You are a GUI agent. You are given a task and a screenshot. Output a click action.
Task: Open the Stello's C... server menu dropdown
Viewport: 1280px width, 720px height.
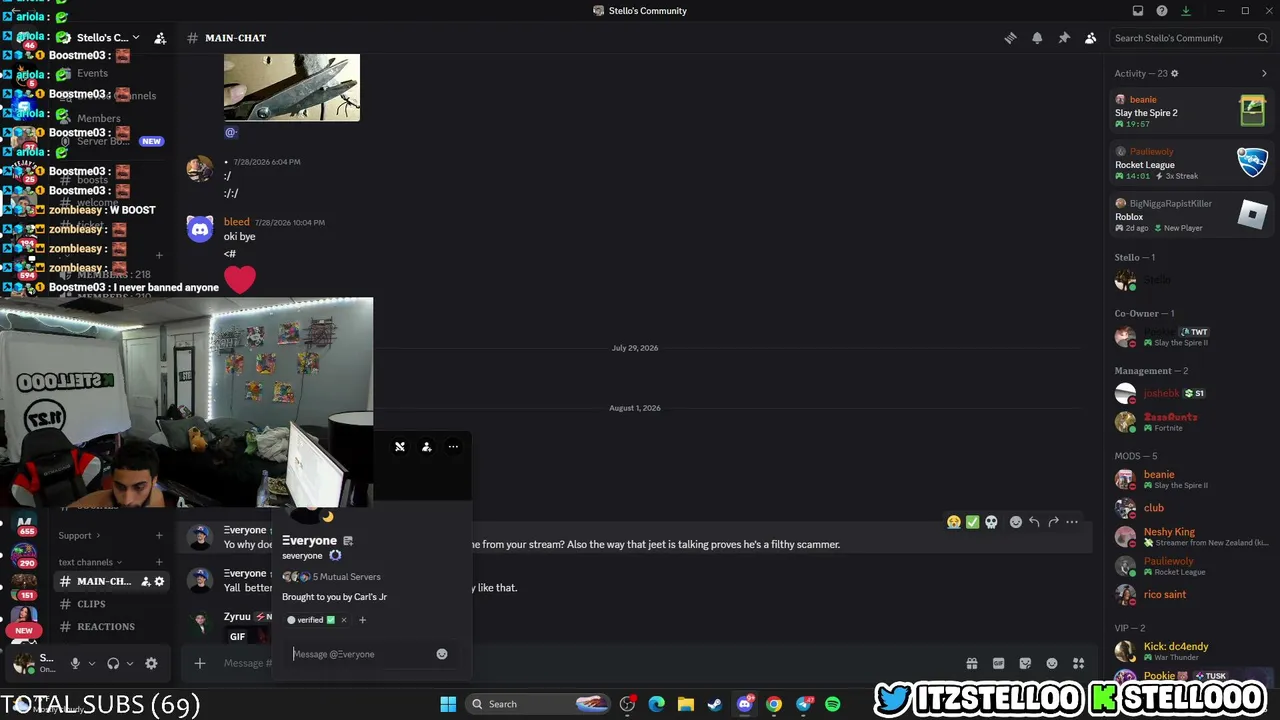(108, 38)
